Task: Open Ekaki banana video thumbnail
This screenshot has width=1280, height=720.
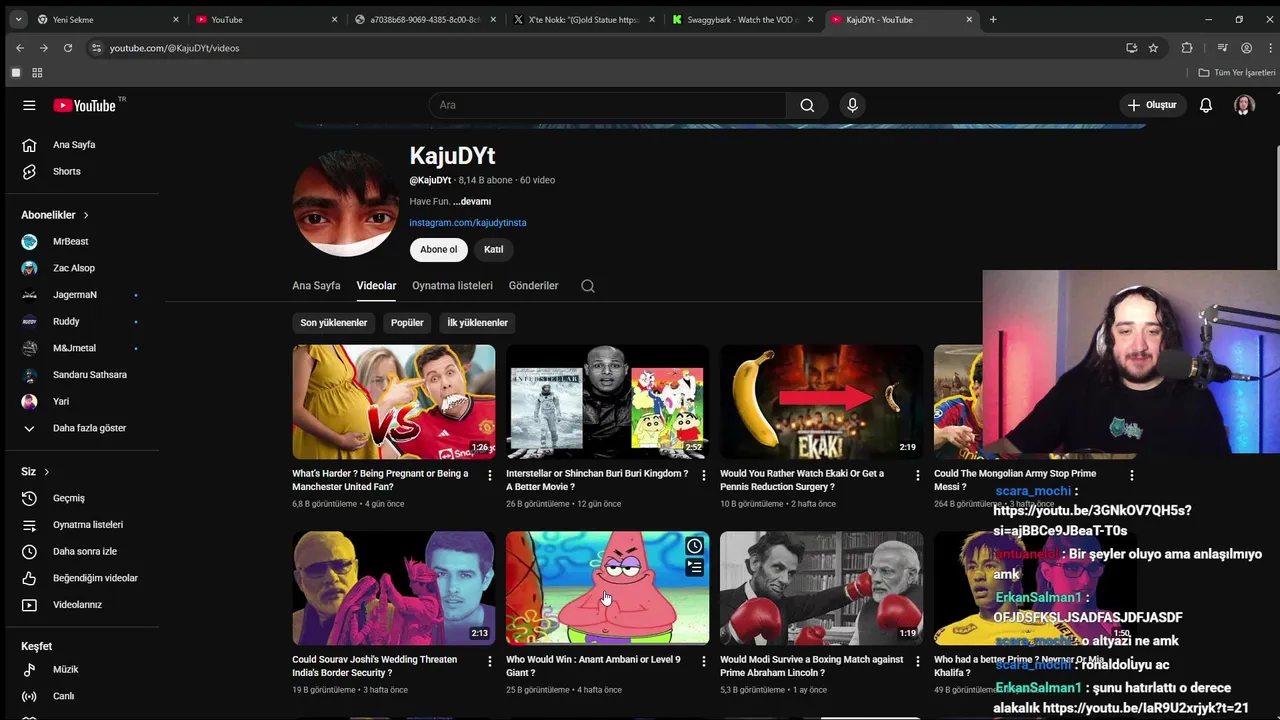Action: pos(821,402)
